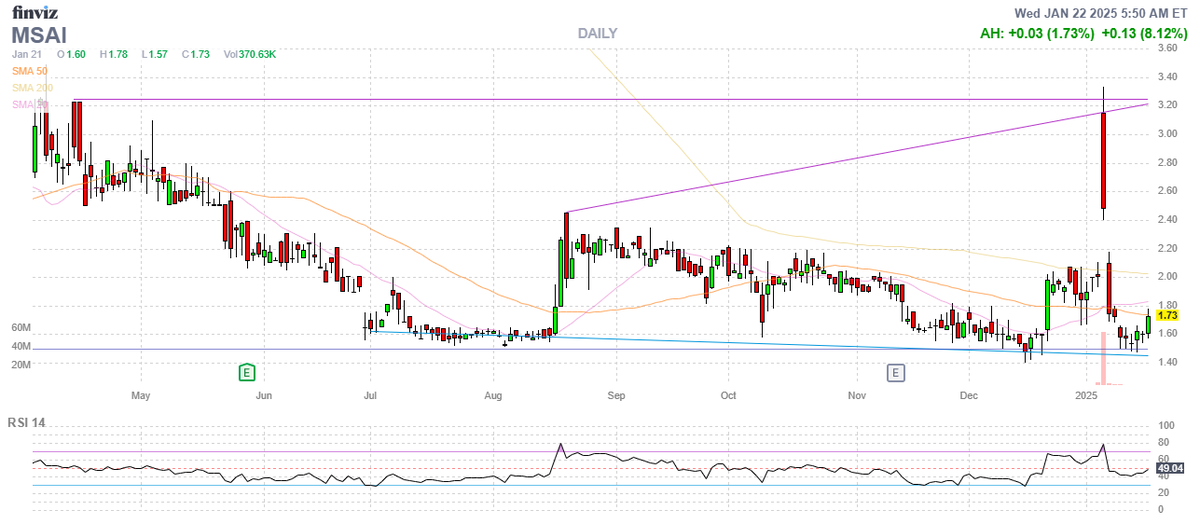Click the date Wed JAN 22 2025 timestamp
Screen dimensions: 1200x524
(x=1102, y=12)
